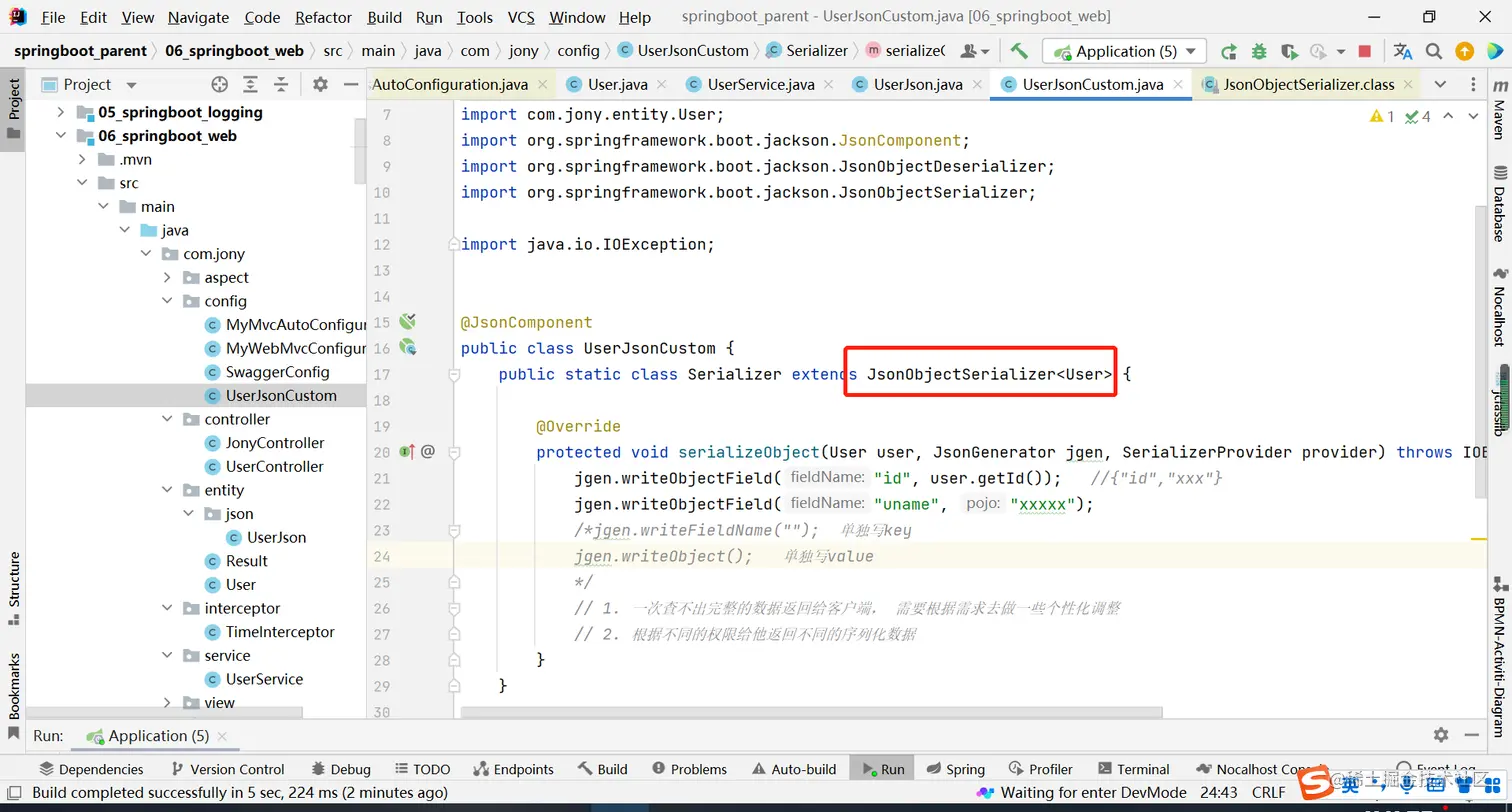The image size is (1512, 812).
Task: Toggle the Structure side tool window
Action: (x=13, y=590)
